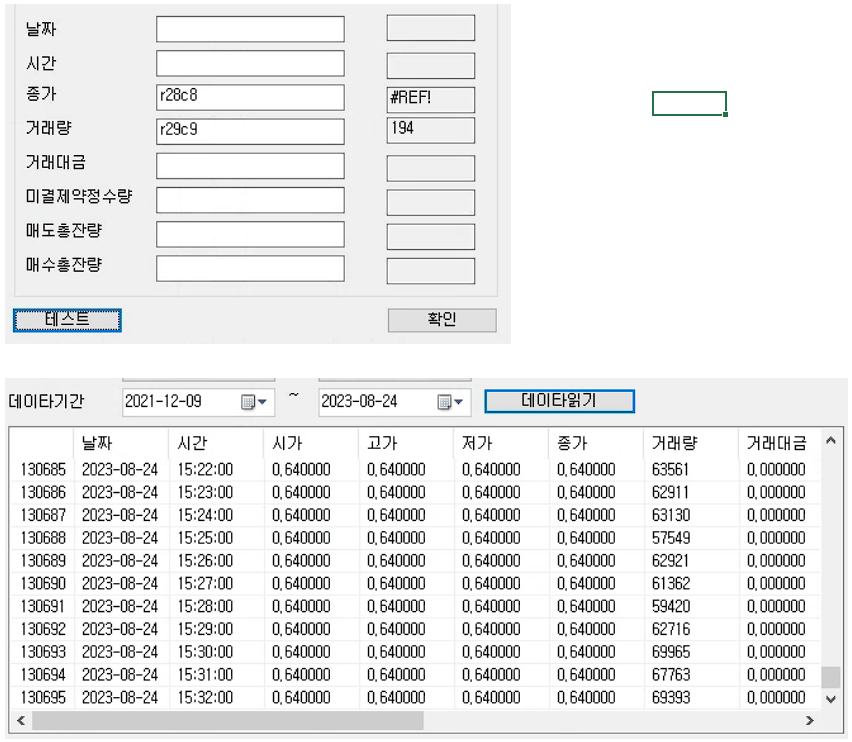Click the 확인 button
852x742 pixels.
(x=441, y=320)
